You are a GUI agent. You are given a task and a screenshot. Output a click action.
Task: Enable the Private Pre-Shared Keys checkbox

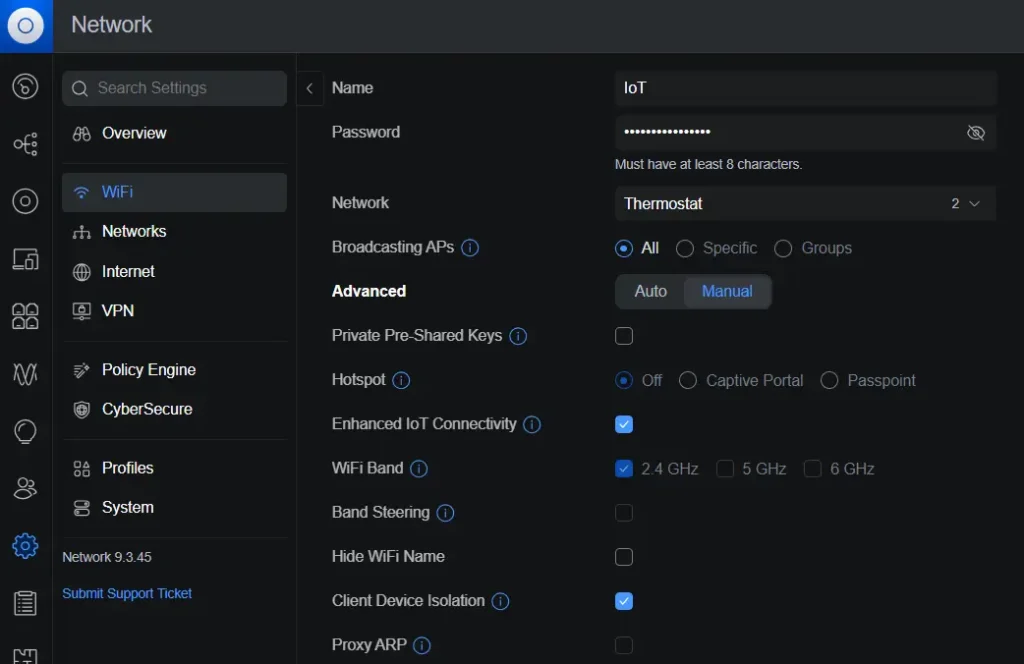[x=624, y=336]
